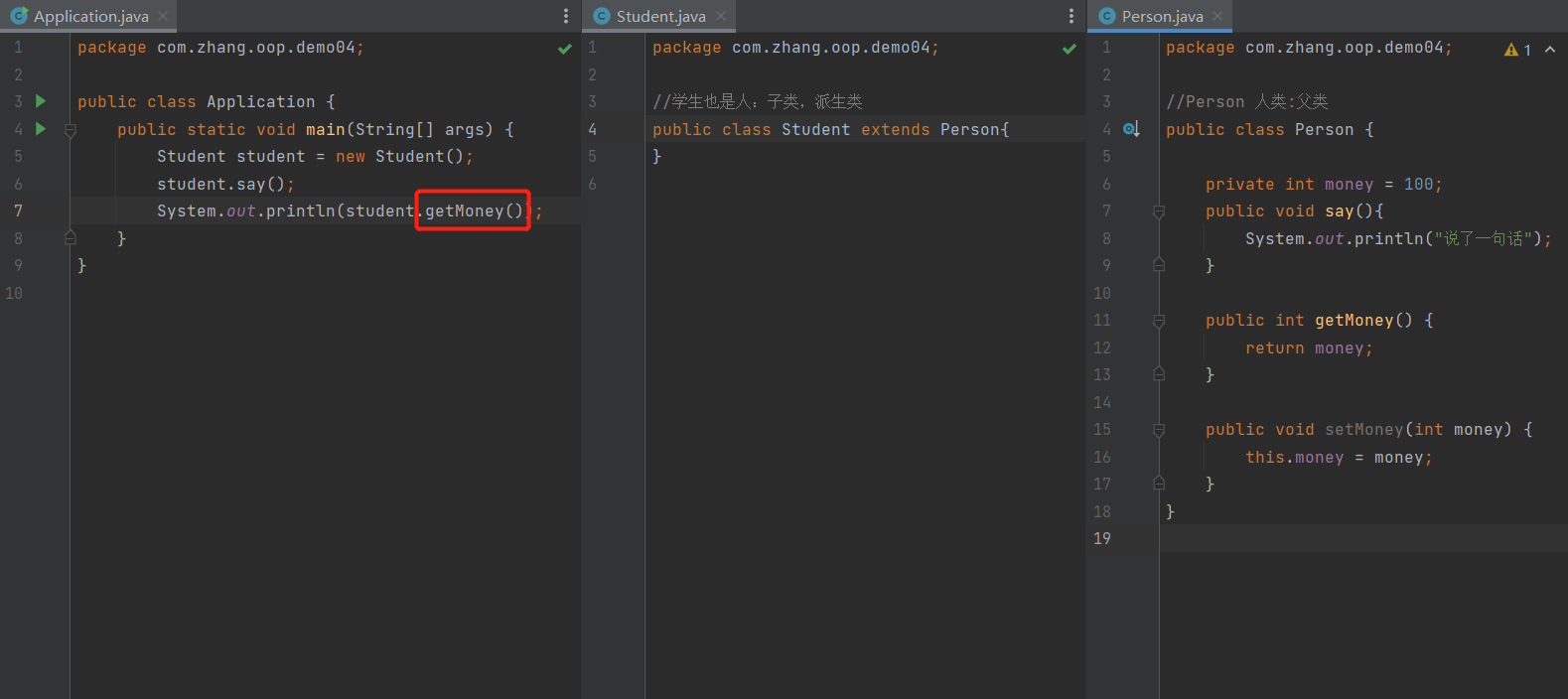Click setMoney() closing fold marker
The image size is (1568, 699).
1159,484
